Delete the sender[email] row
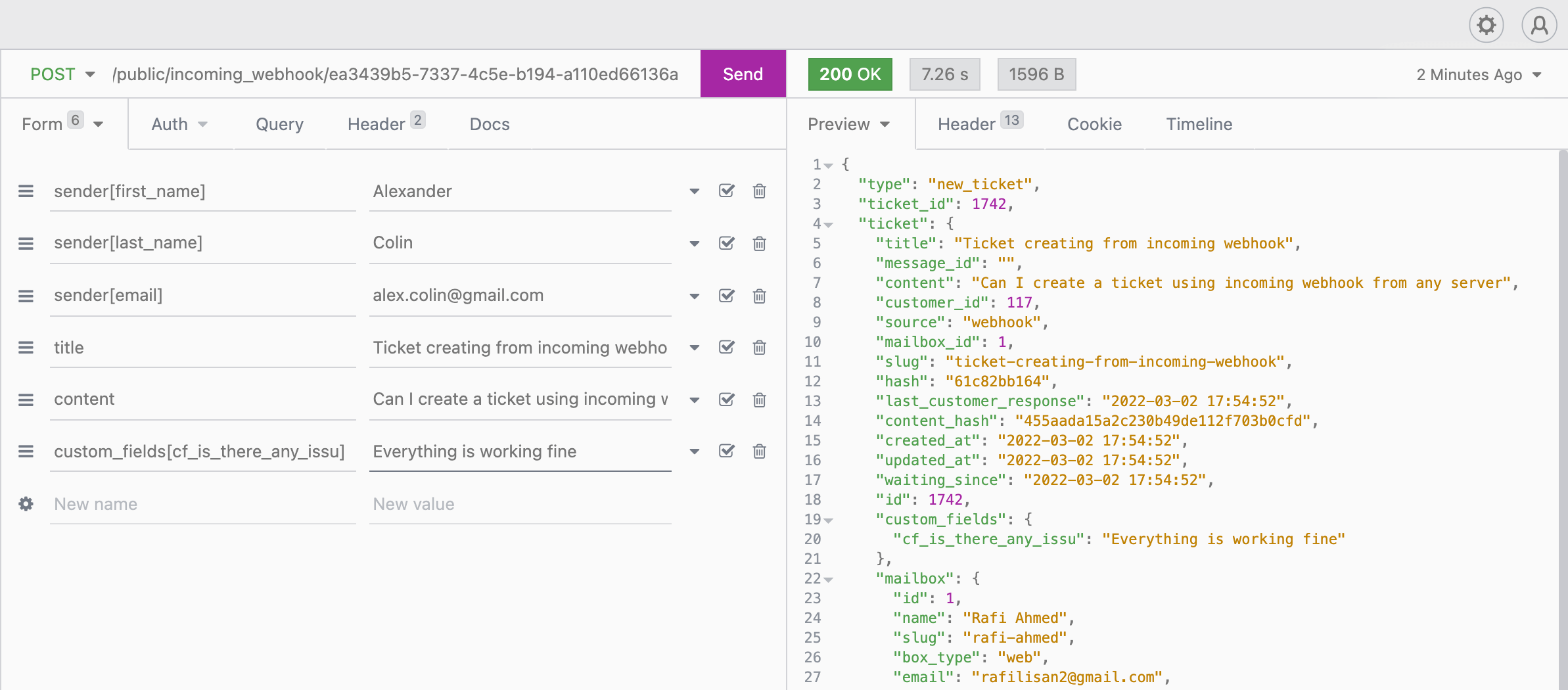 [x=759, y=296]
